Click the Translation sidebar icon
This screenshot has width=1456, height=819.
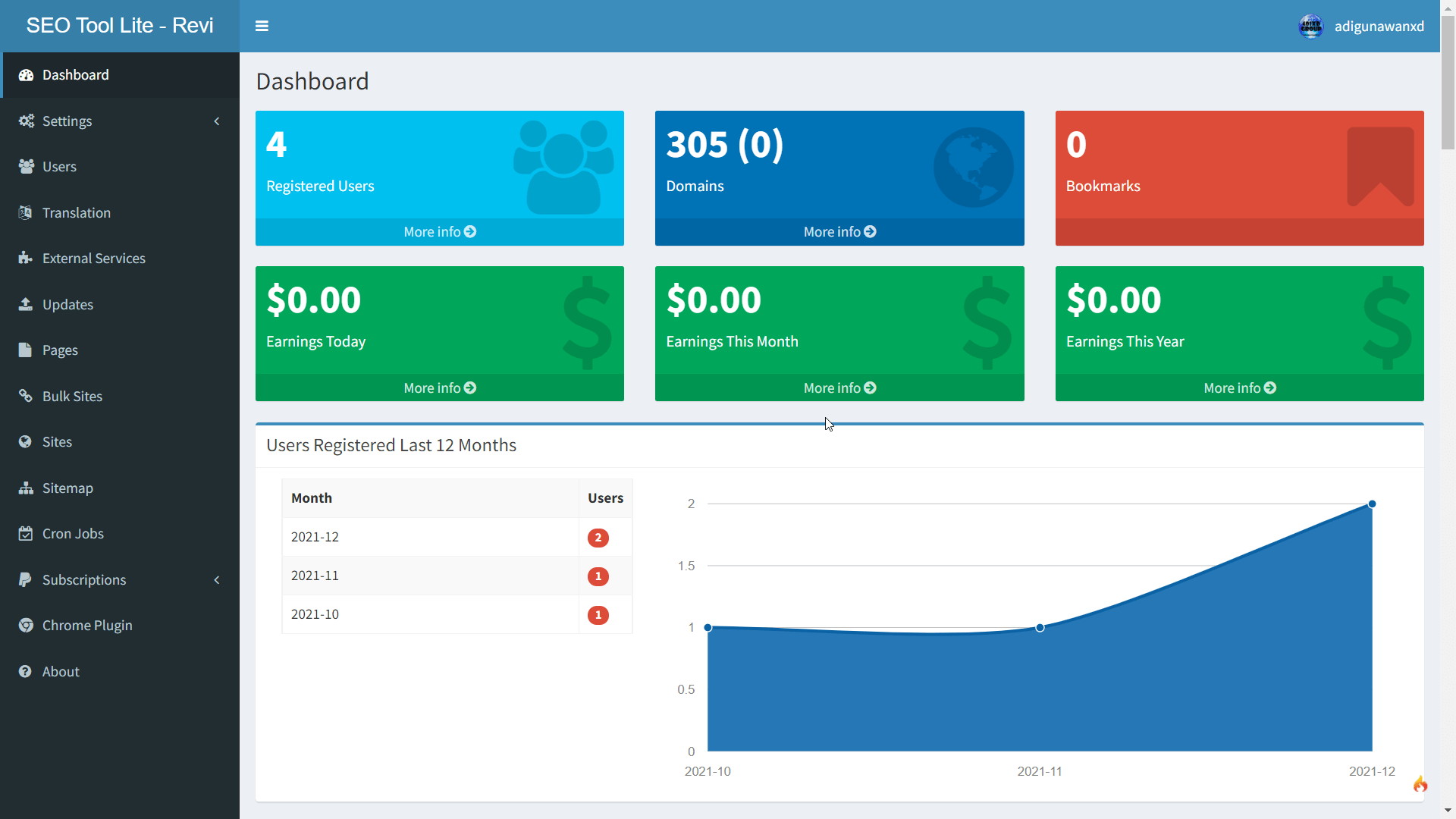click(x=26, y=212)
